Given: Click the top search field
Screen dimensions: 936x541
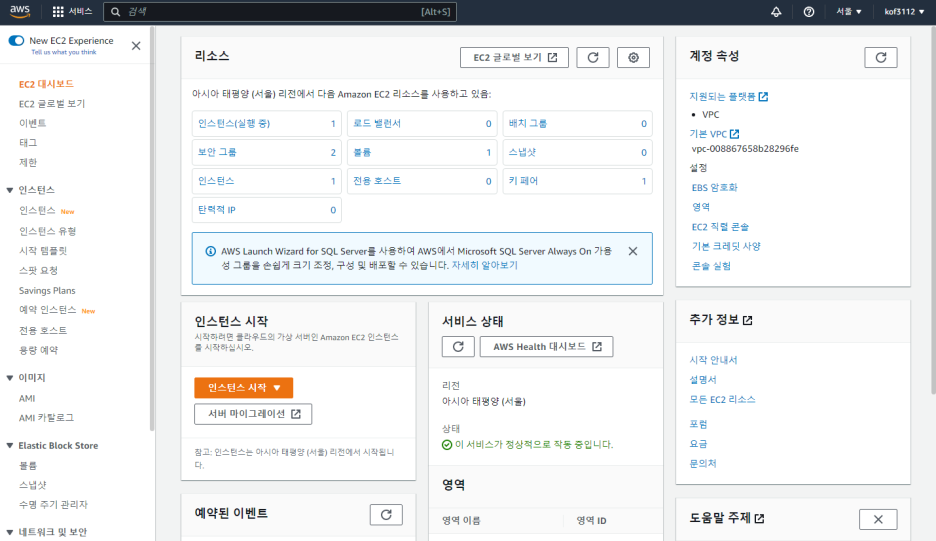Looking at the screenshot, I should point(280,11).
